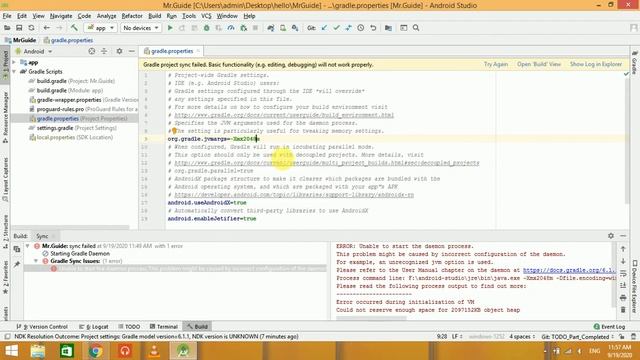Go back with the left arrow icon

click(47, 28)
